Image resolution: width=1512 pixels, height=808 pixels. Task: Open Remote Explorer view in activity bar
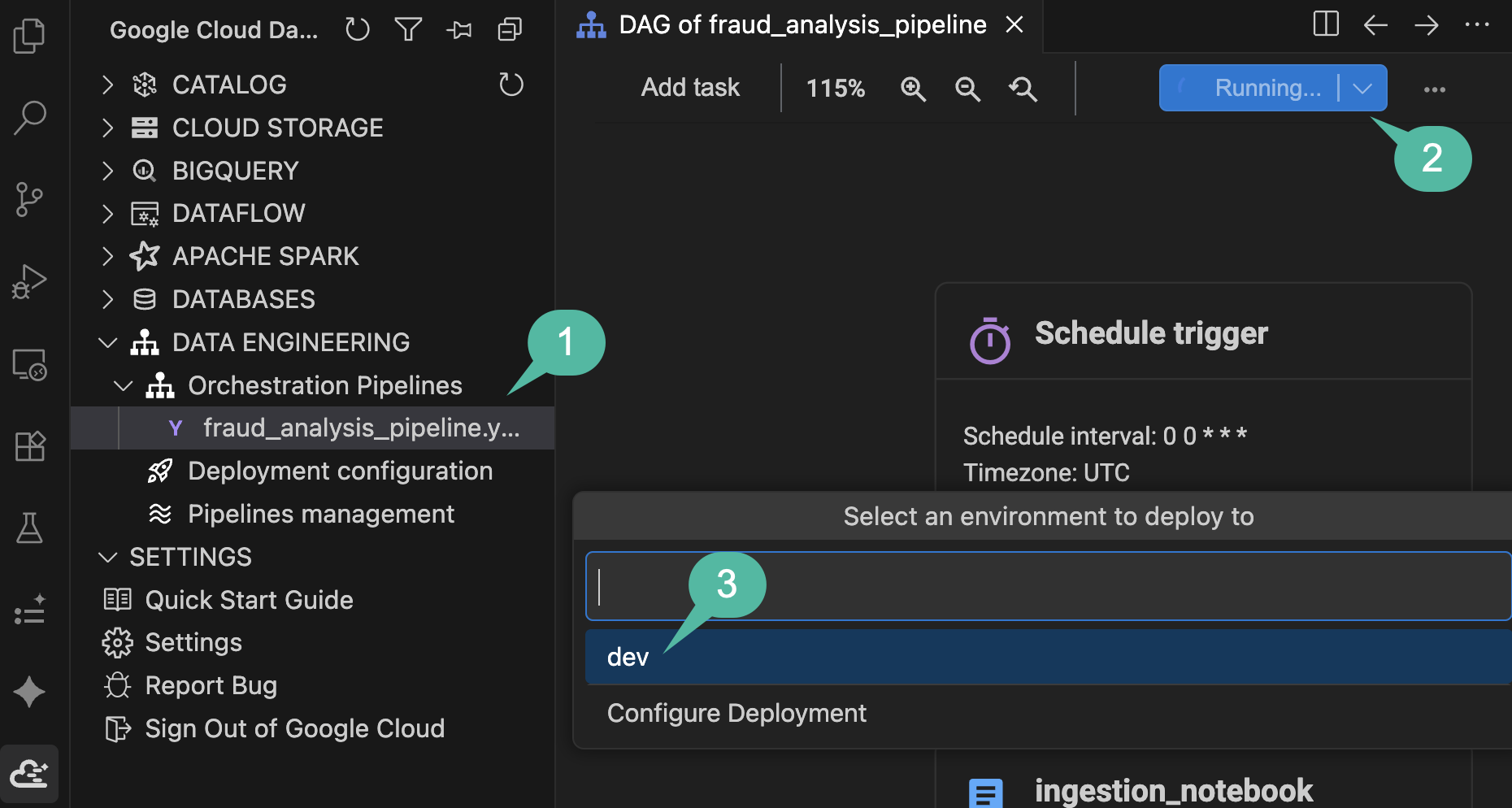click(29, 364)
